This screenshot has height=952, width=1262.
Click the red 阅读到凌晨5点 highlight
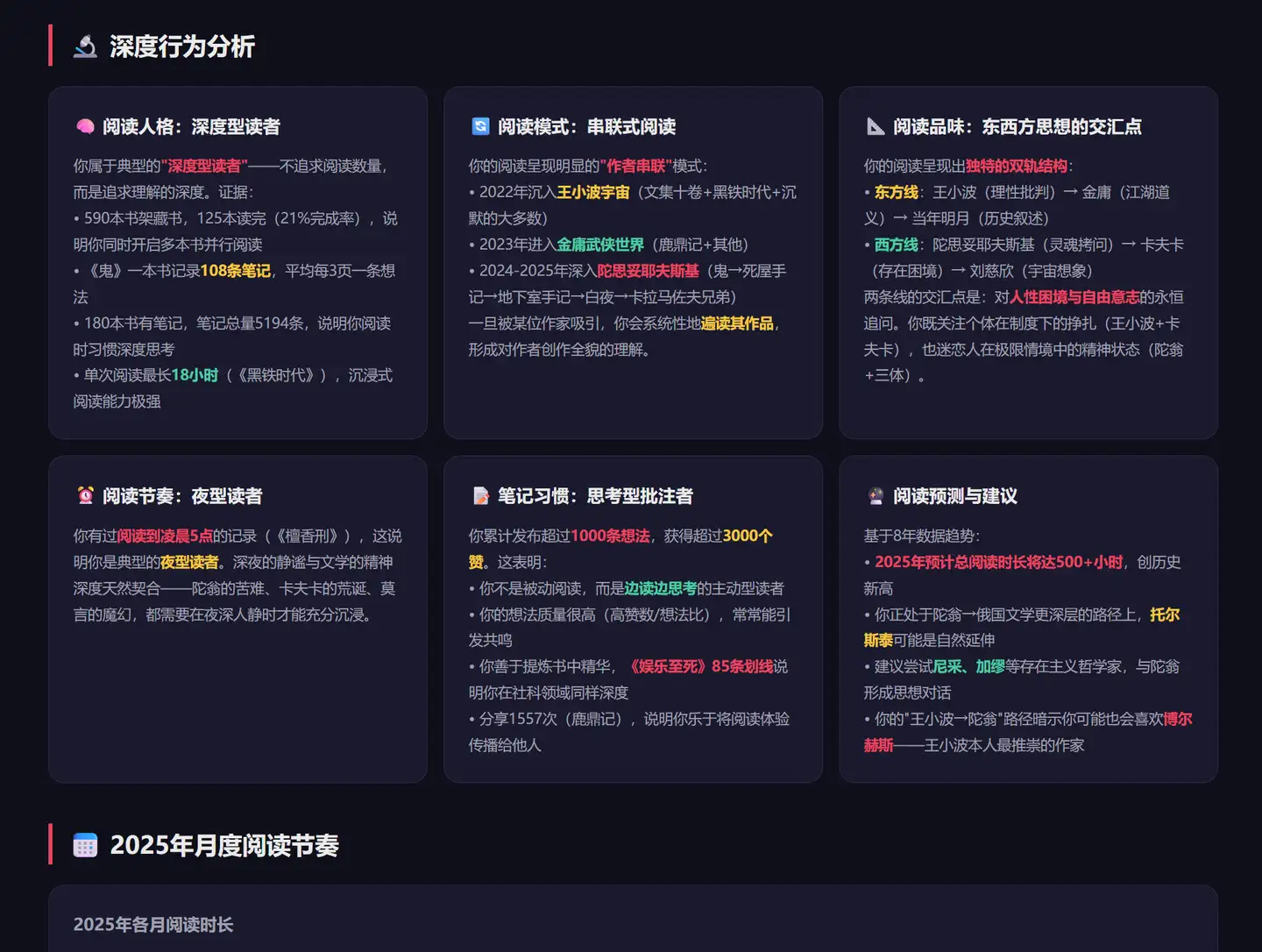(x=165, y=536)
